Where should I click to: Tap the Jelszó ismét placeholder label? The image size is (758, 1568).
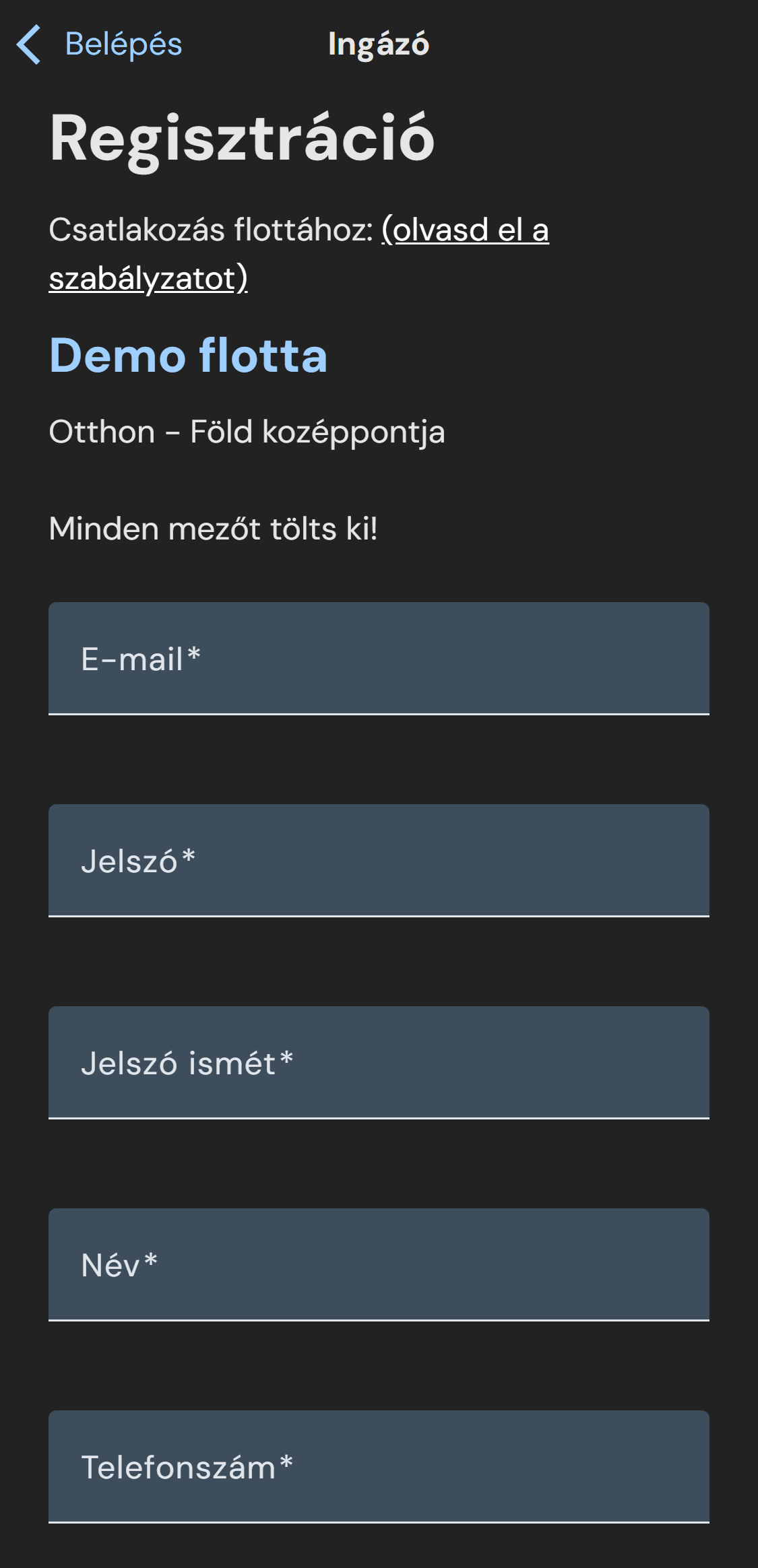click(178, 1064)
